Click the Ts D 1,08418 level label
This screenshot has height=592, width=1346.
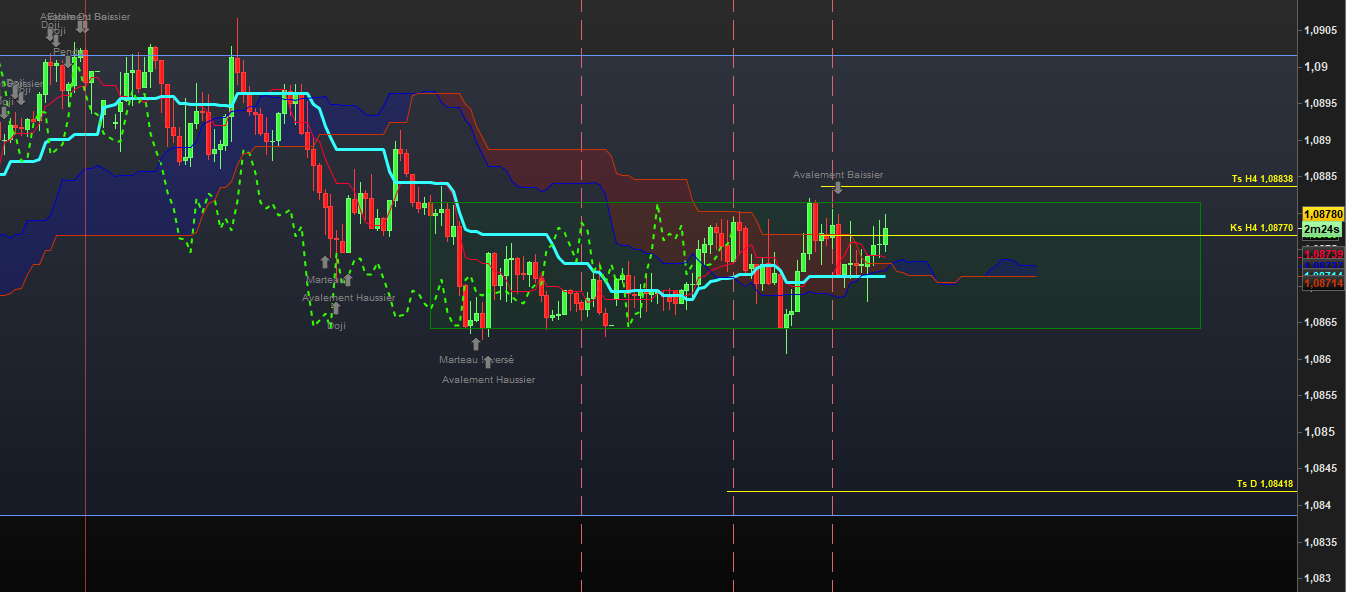(x=1265, y=484)
